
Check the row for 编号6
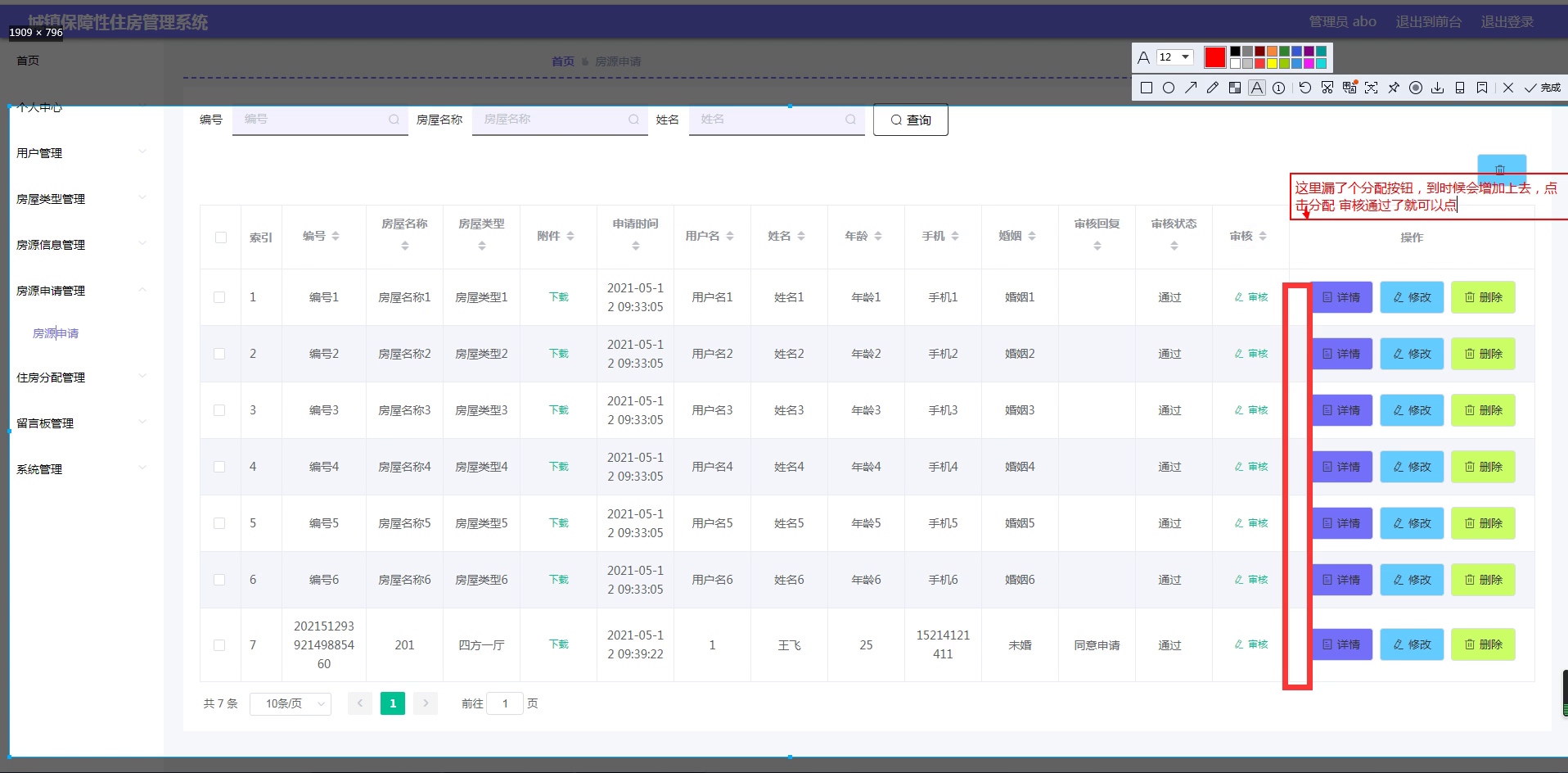(x=219, y=580)
